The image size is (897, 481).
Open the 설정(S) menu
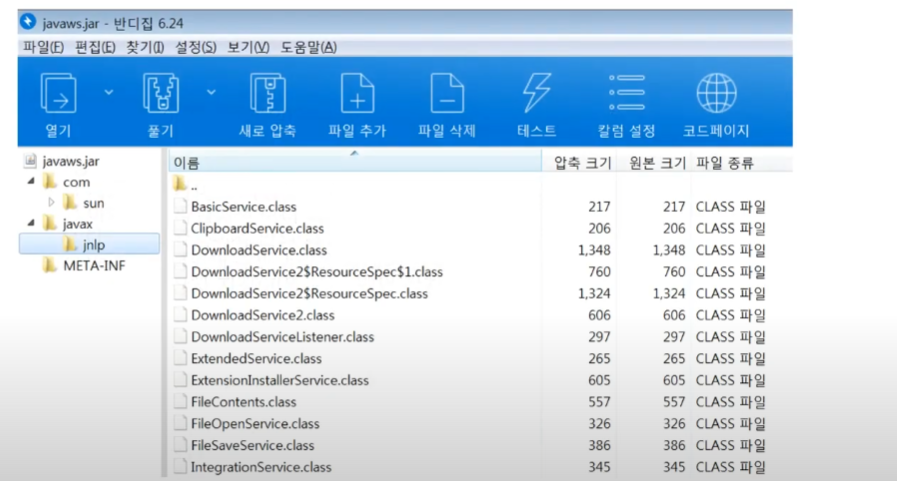click(196, 47)
